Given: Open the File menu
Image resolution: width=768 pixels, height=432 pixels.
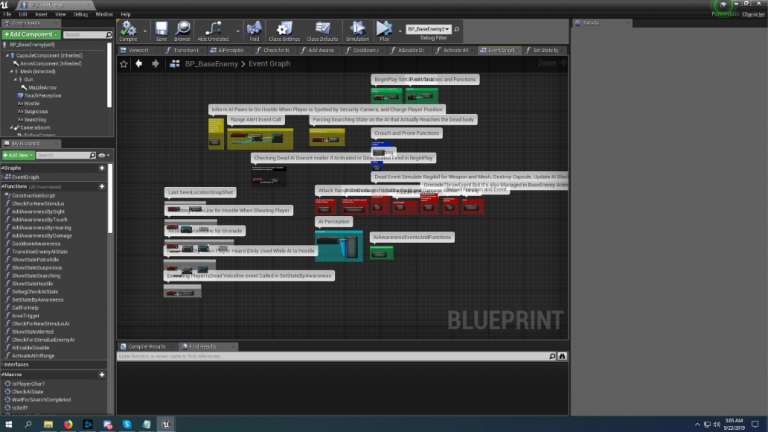Looking at the screenshot, I should [7, 15].
